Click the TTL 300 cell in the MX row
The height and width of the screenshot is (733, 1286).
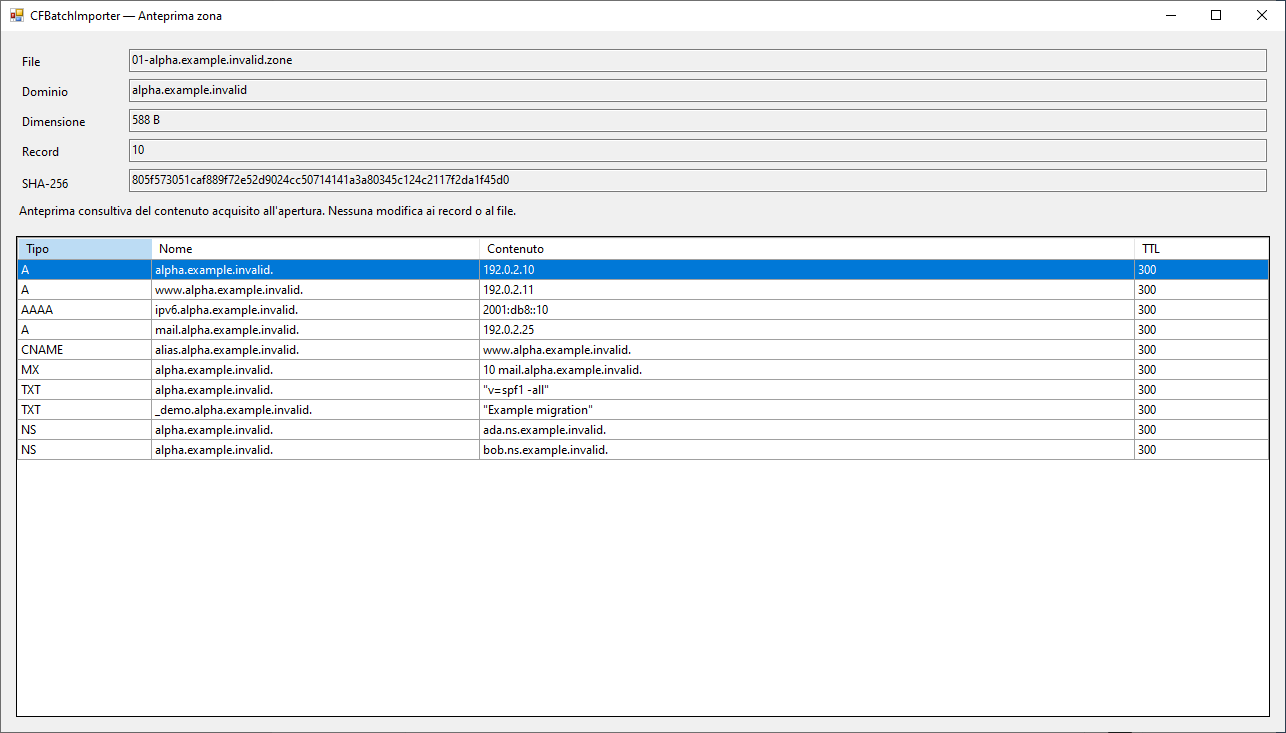[1201, 370]
